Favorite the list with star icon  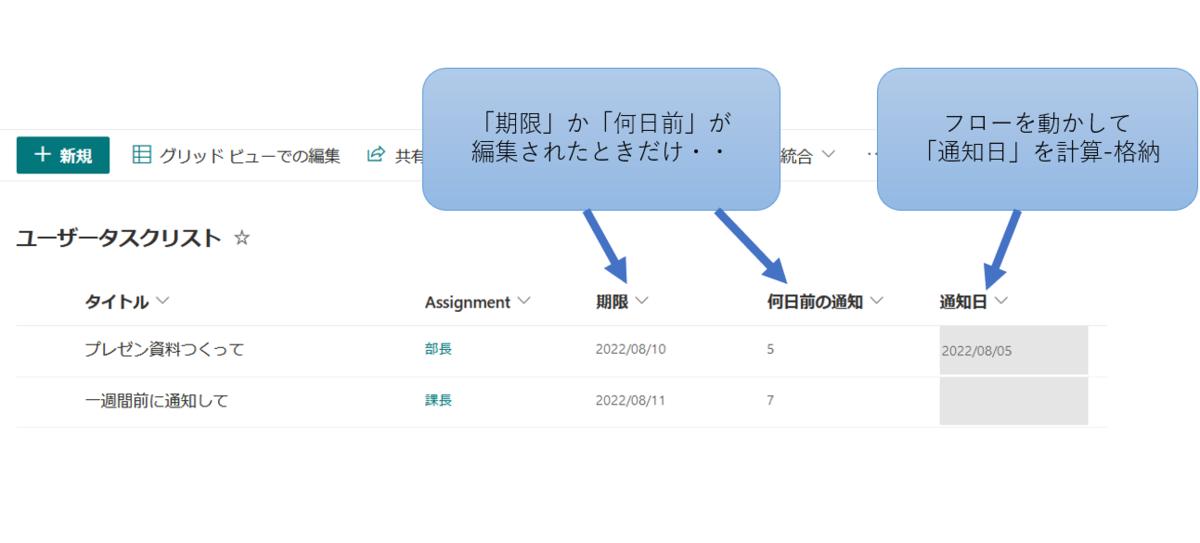[241, 238]
